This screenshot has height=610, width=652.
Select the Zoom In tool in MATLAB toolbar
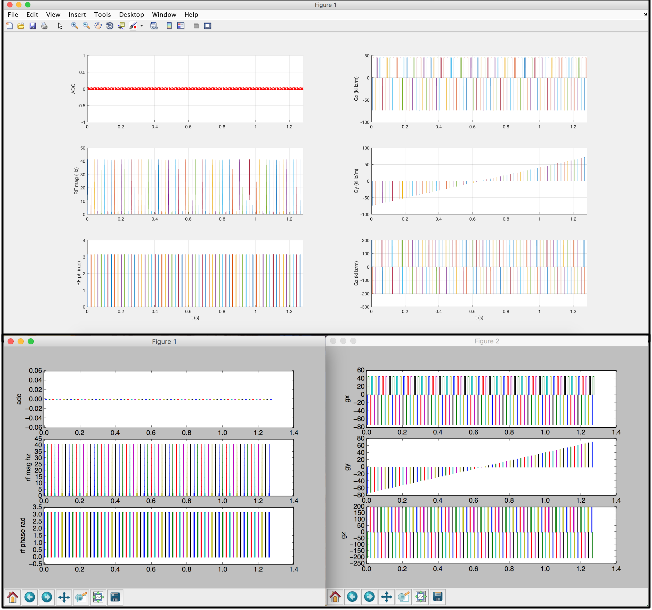(x=74, y=26)
